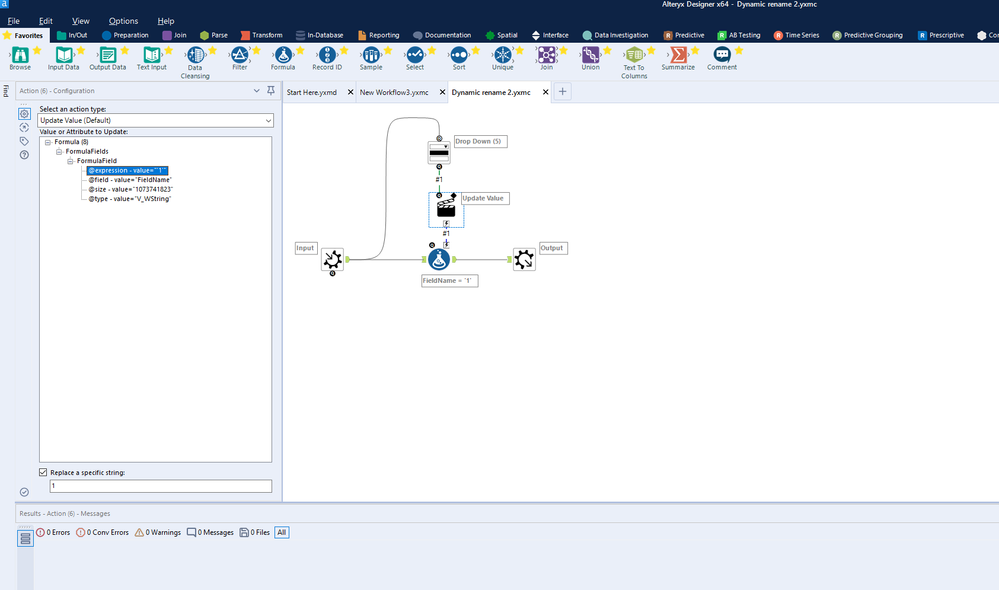Toggle the 0 Conv Errors filter
999x590 pixels.
click(x=102, y=533)
